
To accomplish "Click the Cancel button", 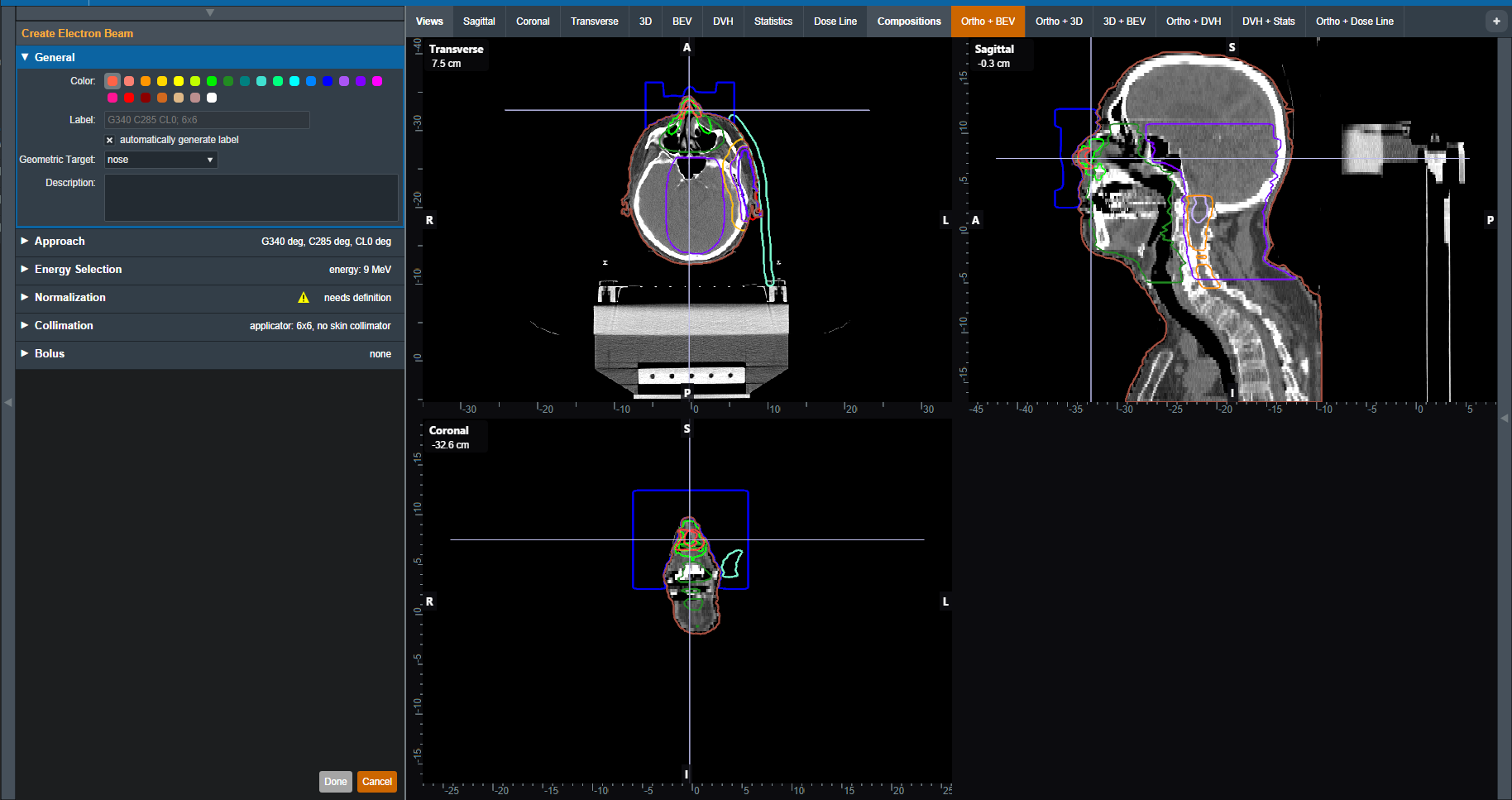I will (377, 782).
